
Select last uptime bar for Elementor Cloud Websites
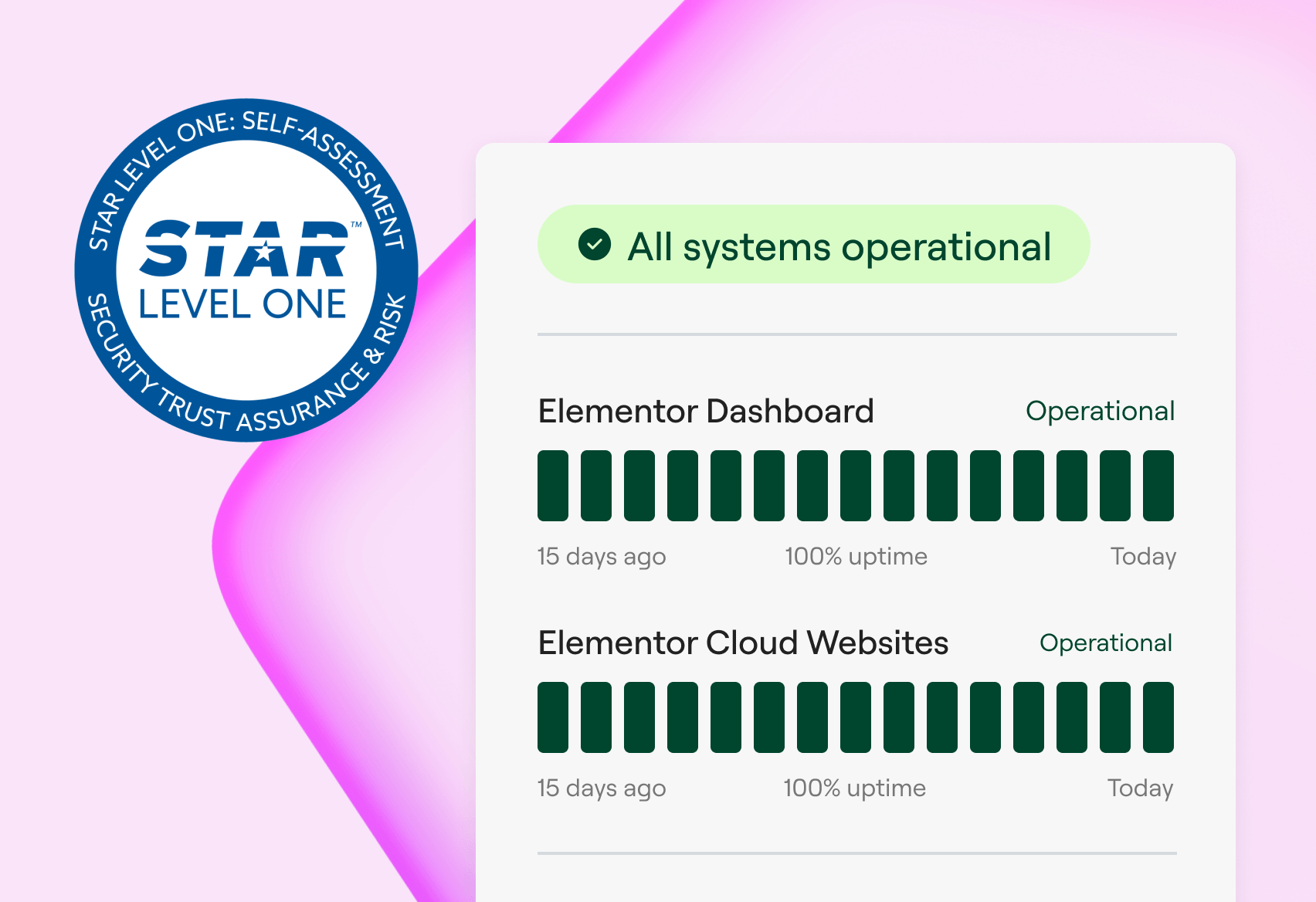pyautogui.click(x=1158, y=717)
